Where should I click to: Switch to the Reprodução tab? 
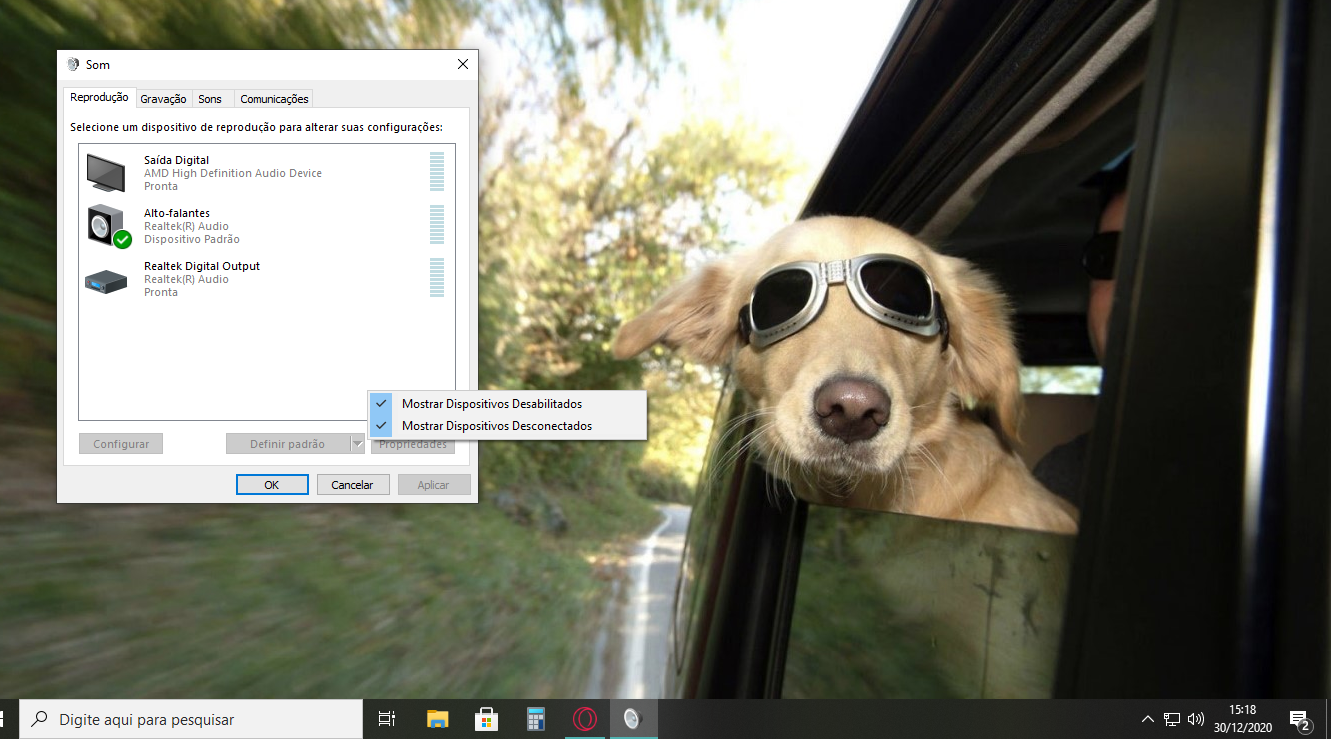(x=99, y=98)
